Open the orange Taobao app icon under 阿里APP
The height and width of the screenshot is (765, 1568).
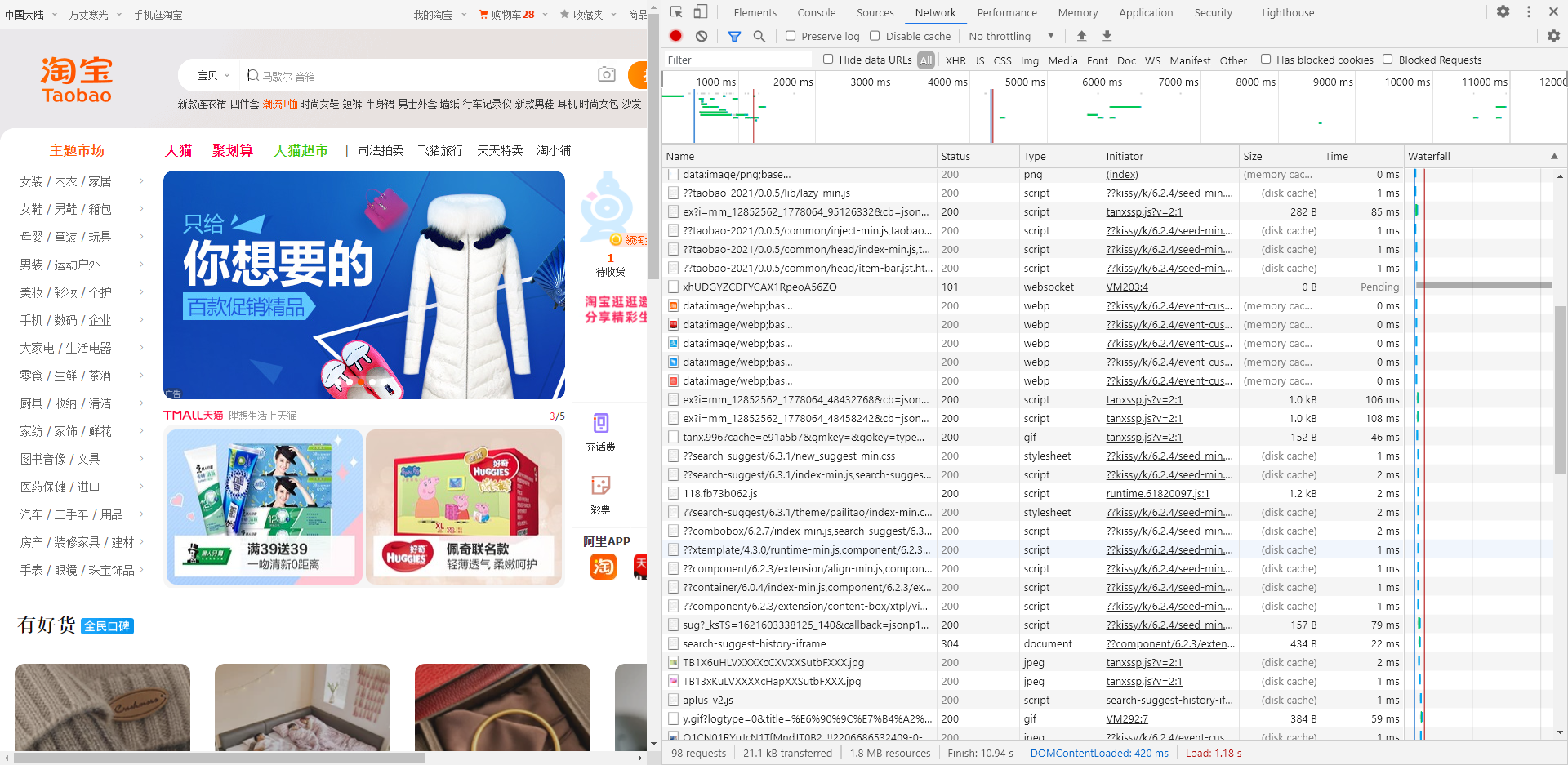coord(604,567)
